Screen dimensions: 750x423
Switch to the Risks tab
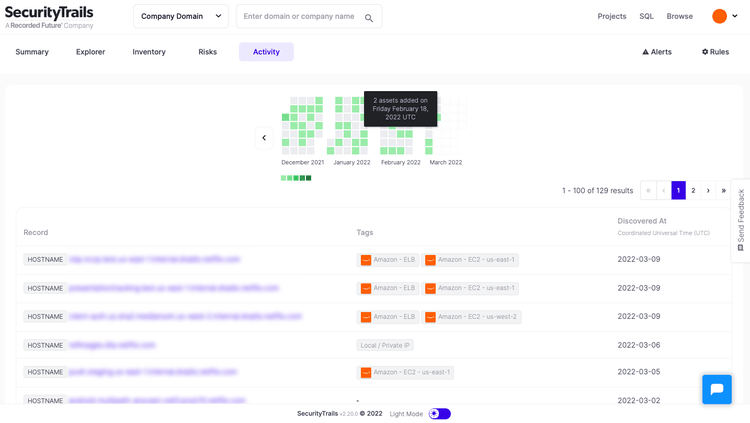[x=207, y=52]
